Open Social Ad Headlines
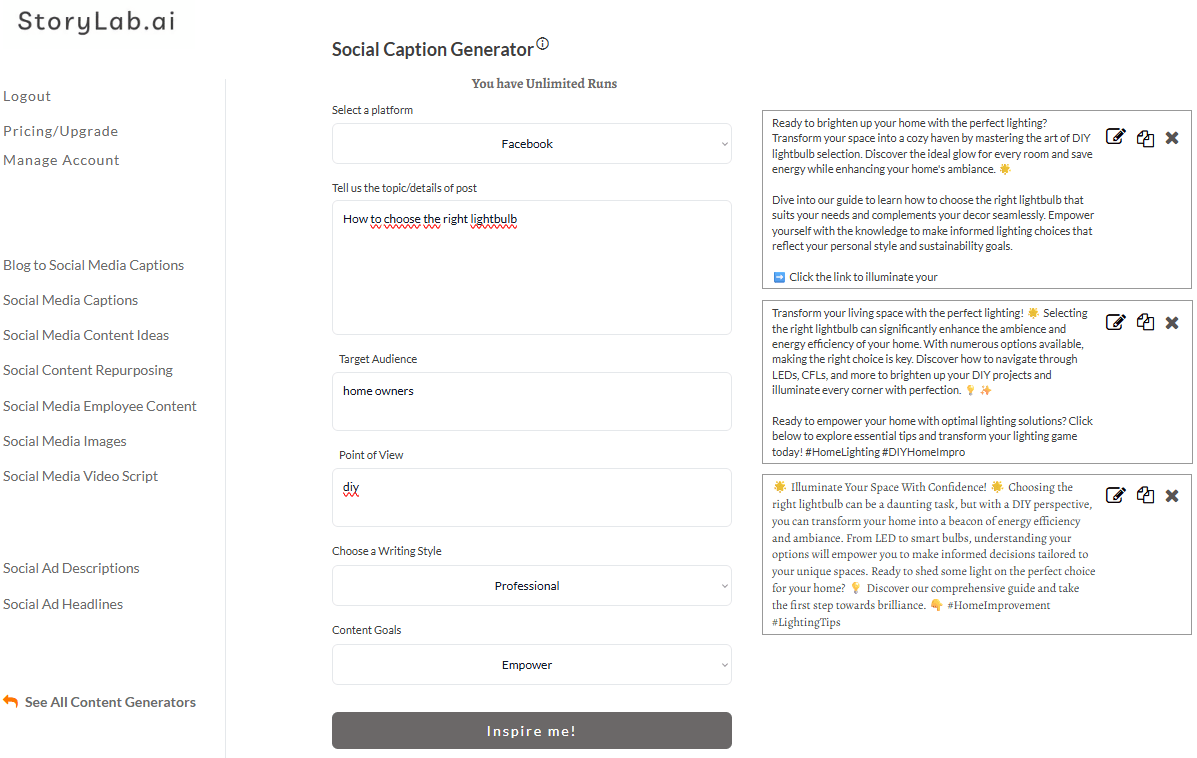Viewport: 1197px width, 758px height. coord(62,603)
